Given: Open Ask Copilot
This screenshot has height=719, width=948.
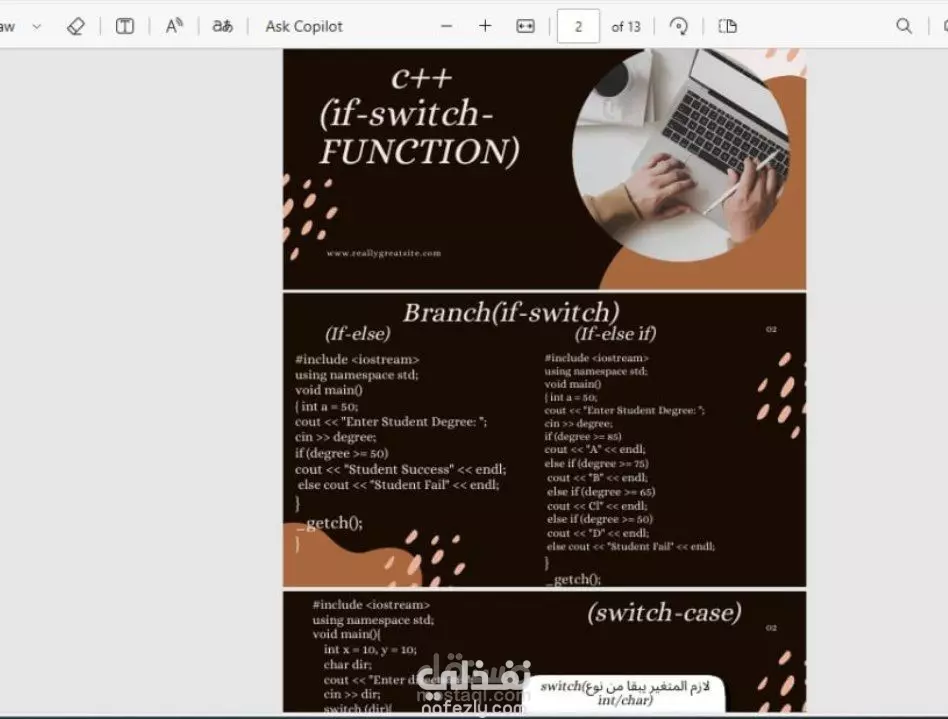Looking at the screenshot, I should [x=304, y=26].
